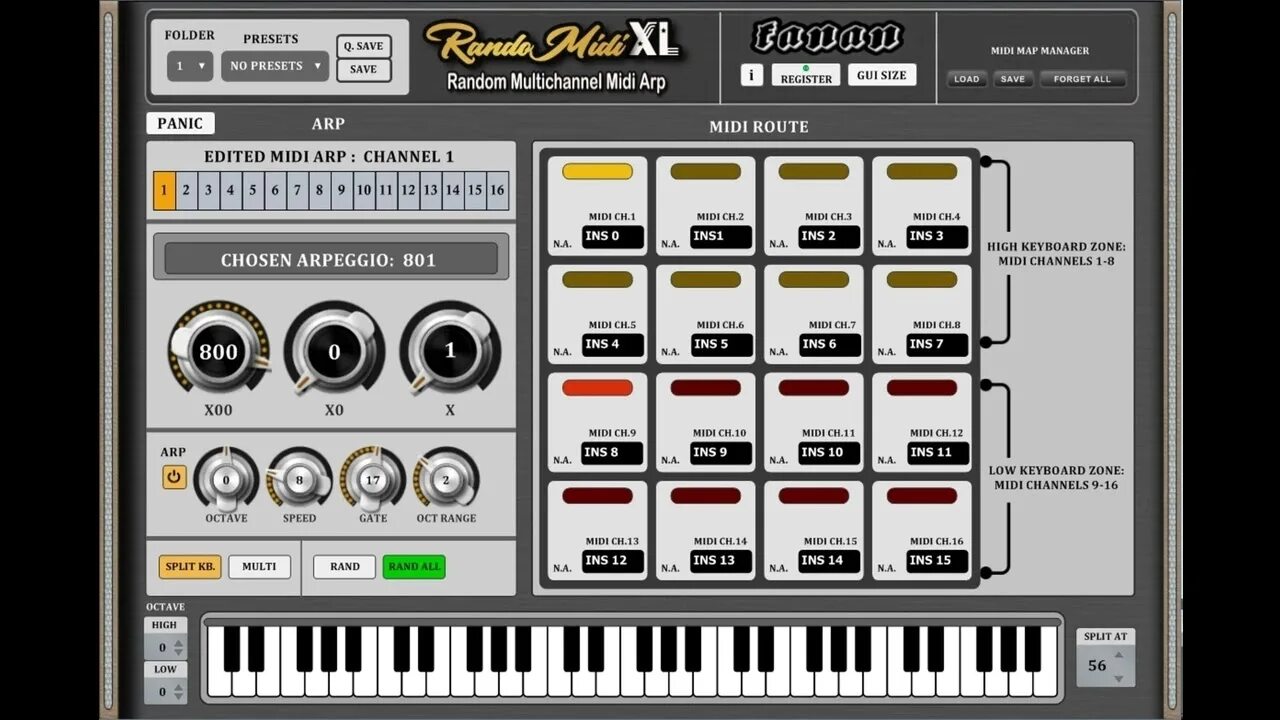
Task: Click the X0 tens knob
Action: (334, 350)
